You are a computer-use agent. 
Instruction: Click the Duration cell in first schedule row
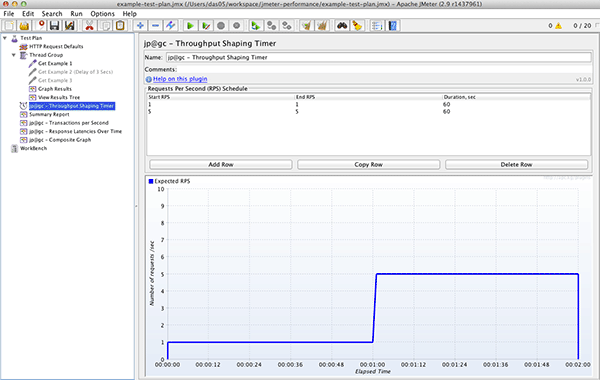point(517,104)
